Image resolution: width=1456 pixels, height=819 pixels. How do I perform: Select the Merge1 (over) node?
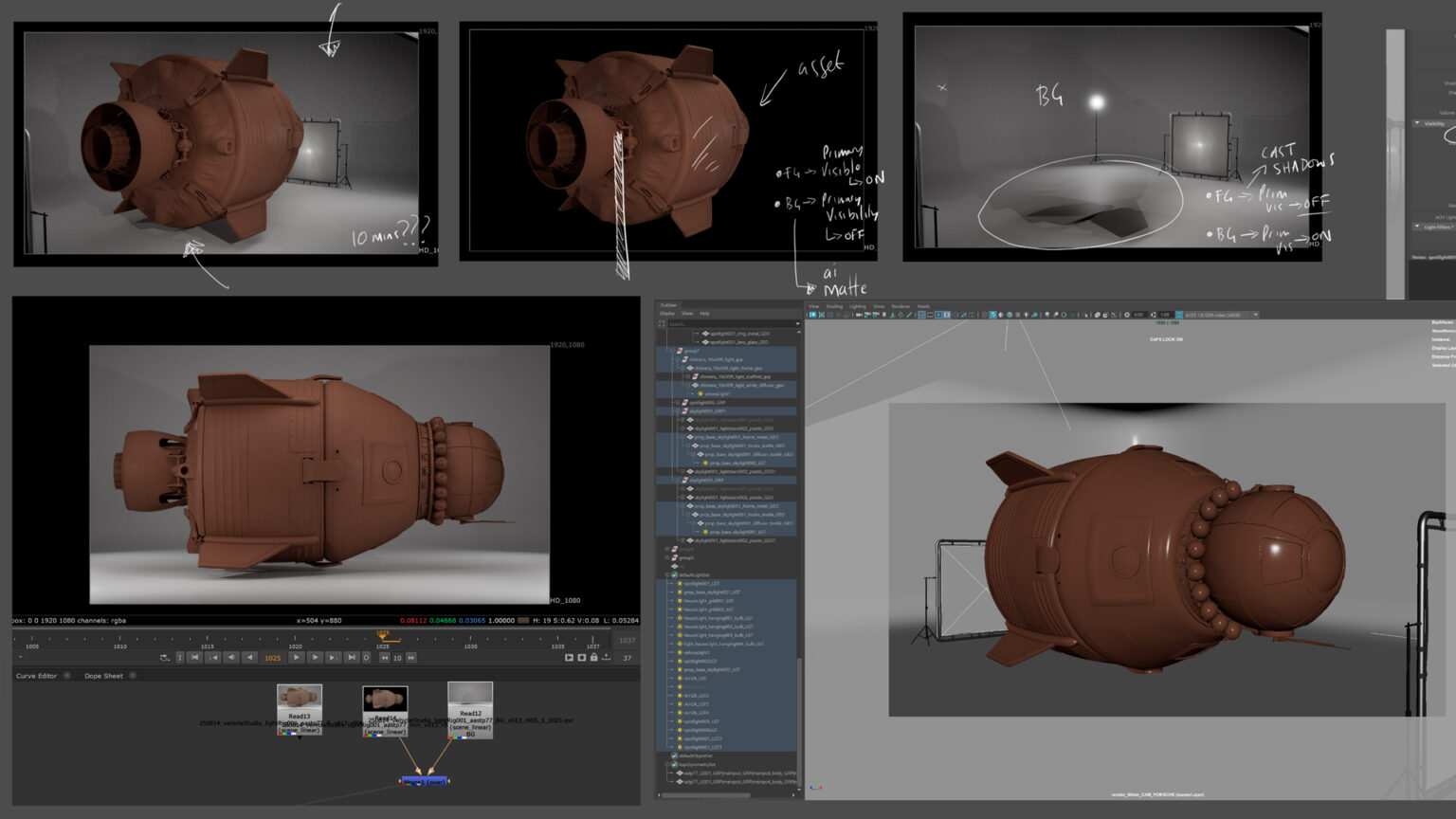pos(423,782)
